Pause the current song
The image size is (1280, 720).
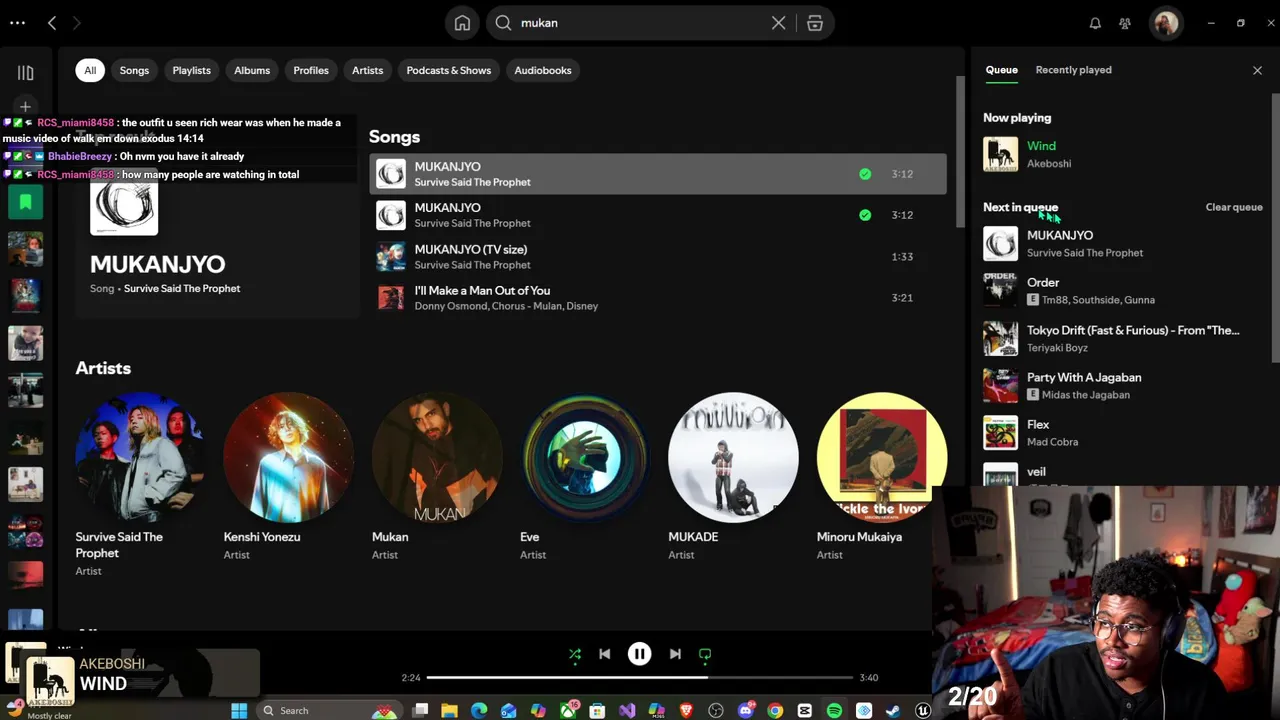tap(639, 654)
